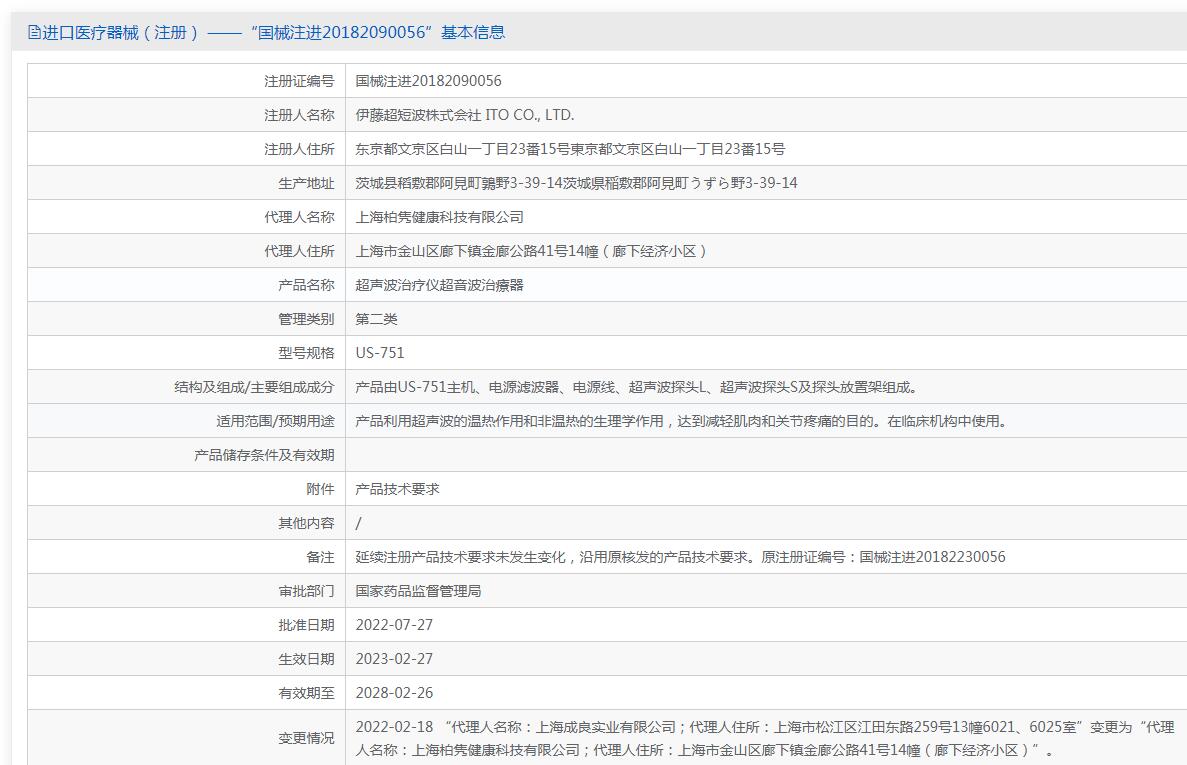Select model specification US-751
Image resolution: width=1187 pixels, height=765 pixels.
coord(380,353)
